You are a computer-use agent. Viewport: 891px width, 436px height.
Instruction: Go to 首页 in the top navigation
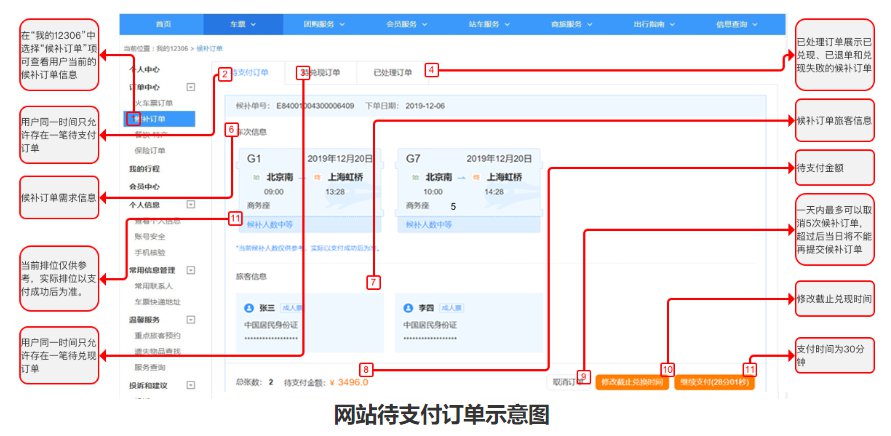(x=164, y=24)
